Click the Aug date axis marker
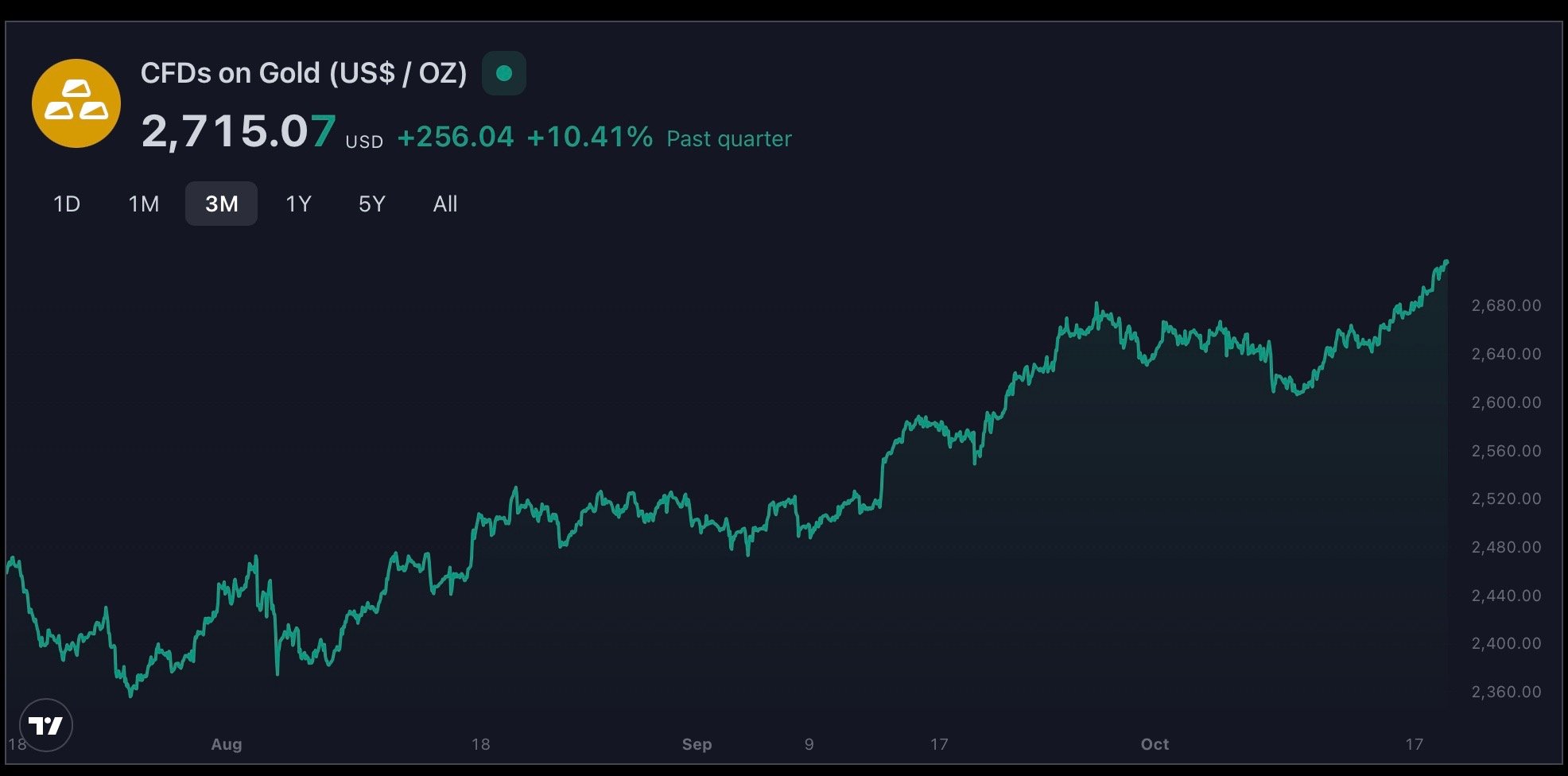Screen dimensions: 1568x776 point(227,744)
